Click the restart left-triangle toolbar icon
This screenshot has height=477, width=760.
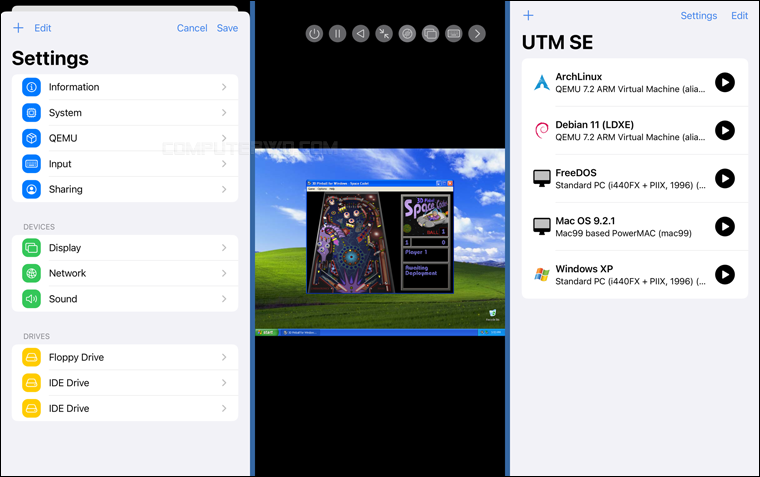pos(361,34)
